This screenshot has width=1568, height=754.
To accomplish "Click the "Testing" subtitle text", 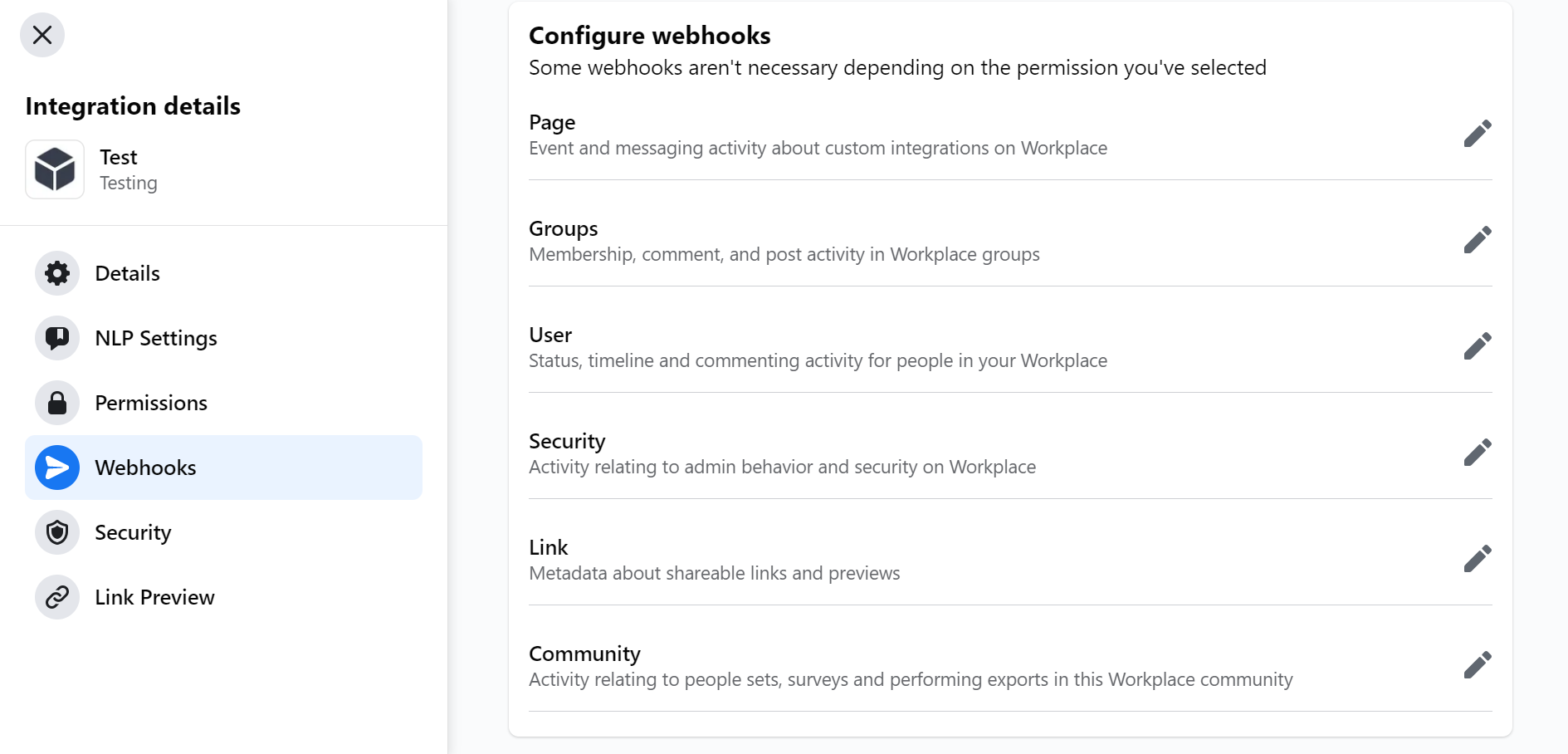I will coord(129,184).
